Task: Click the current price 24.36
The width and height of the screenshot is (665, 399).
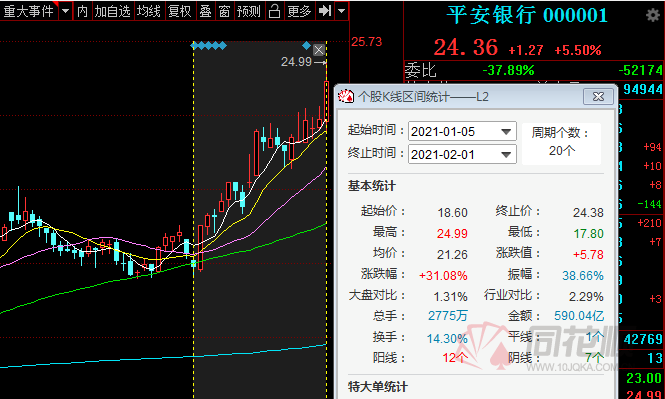Action: 466,47
